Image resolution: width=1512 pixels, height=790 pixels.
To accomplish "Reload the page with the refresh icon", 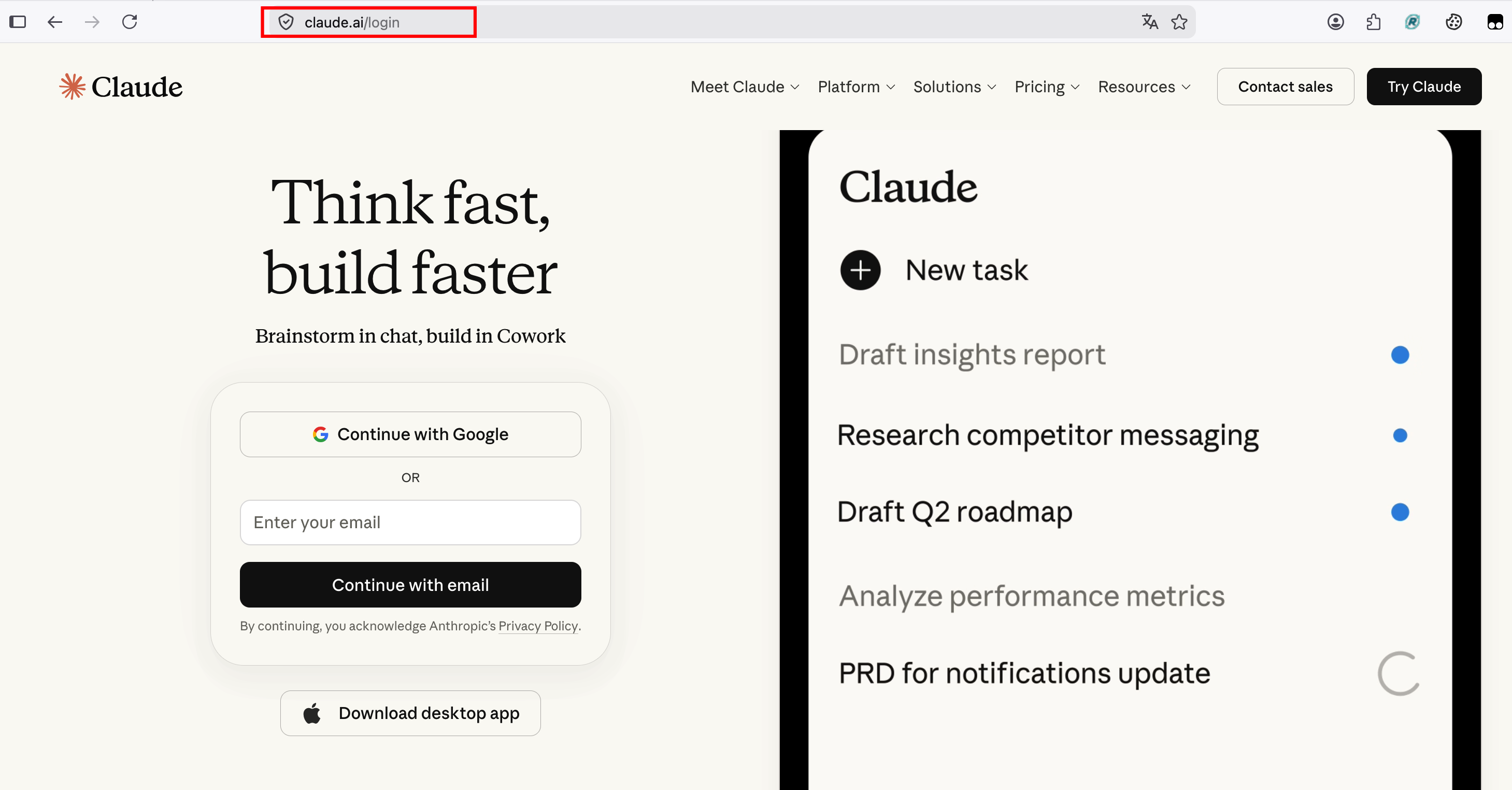I will coord(130,22).
